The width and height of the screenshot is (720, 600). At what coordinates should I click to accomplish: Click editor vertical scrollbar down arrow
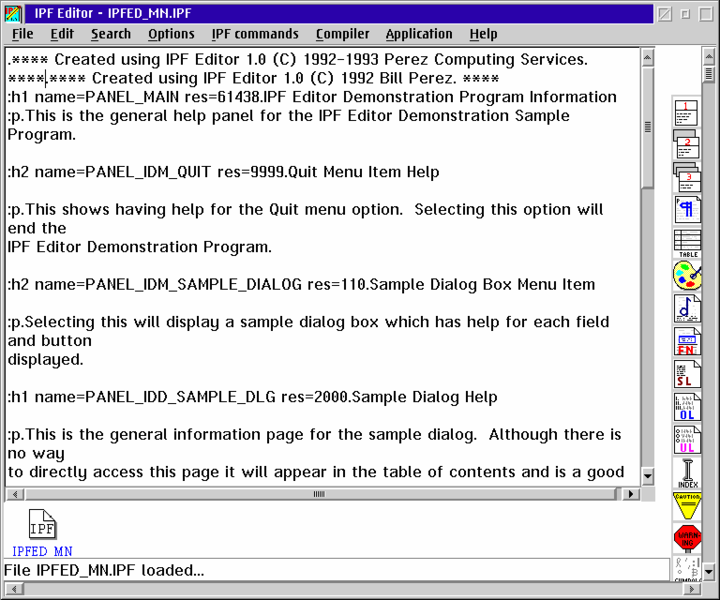(x=647, y=476)
